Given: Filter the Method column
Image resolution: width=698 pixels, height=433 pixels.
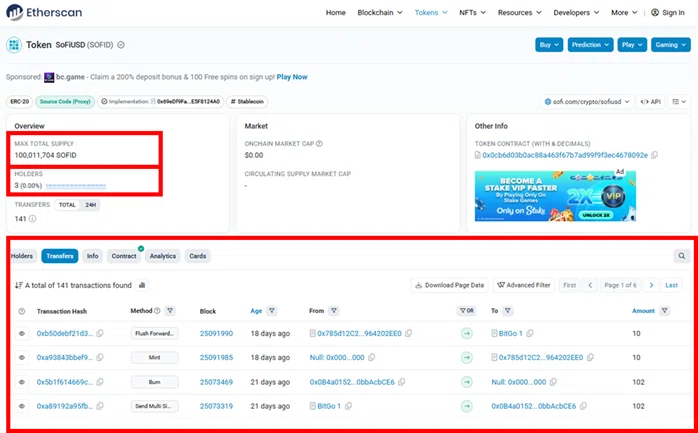Looking at the screenshot, I should (170, 311).
